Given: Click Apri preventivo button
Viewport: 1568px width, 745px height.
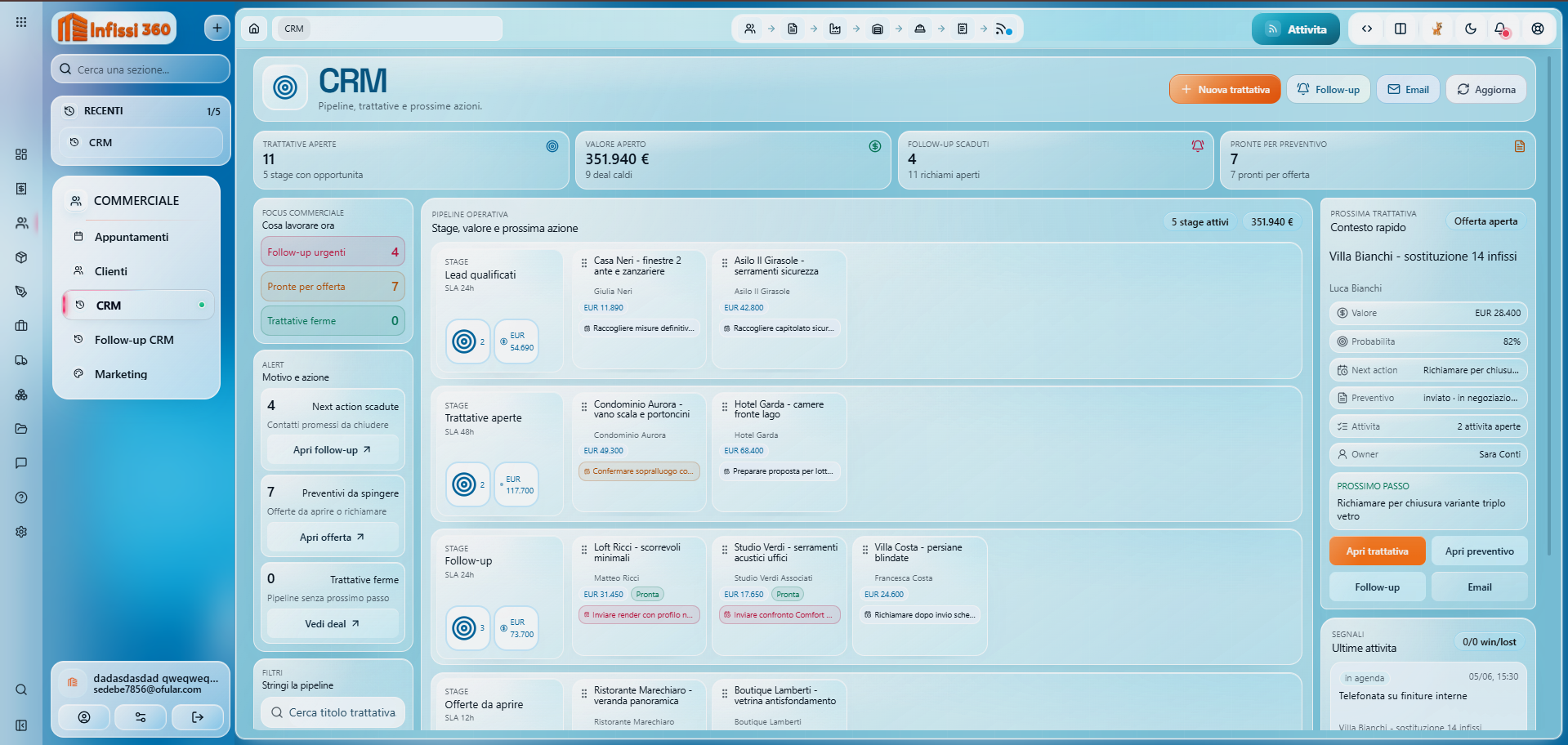Looking at the screenshot, I should coord(1479,551).
